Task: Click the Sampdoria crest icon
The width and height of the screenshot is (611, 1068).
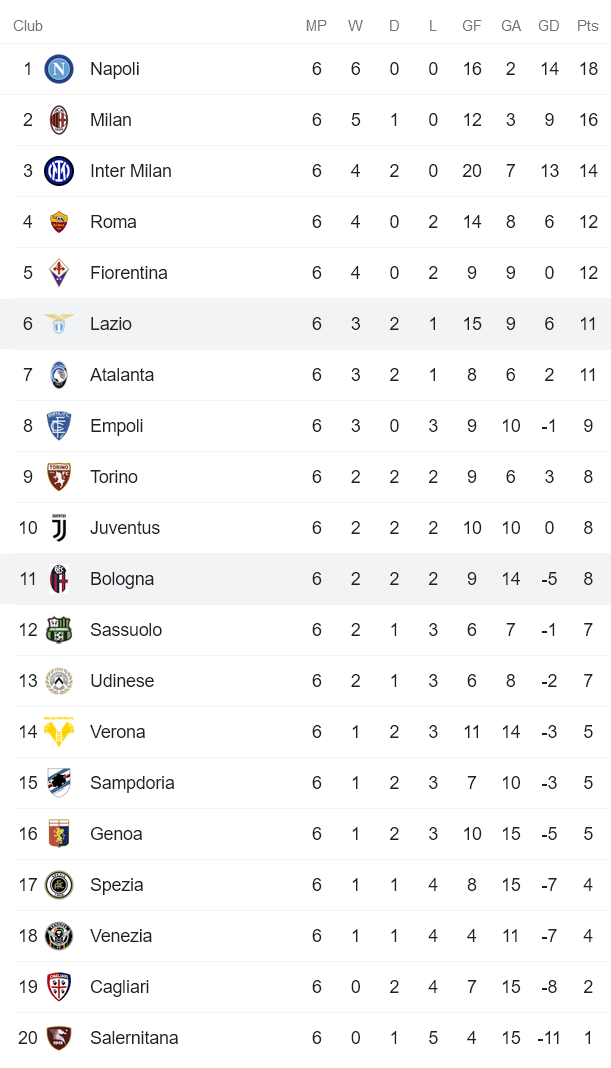Action: 59,783
